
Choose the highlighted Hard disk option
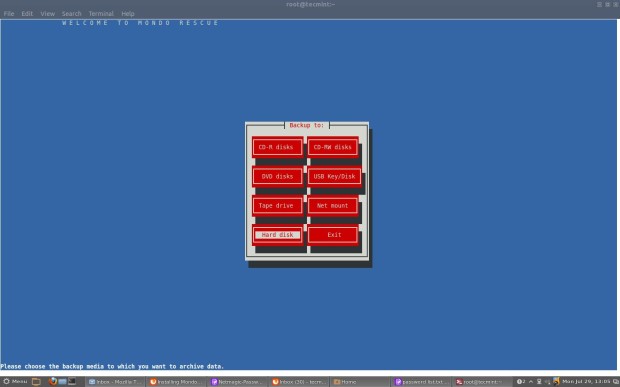tap(277, 235)
